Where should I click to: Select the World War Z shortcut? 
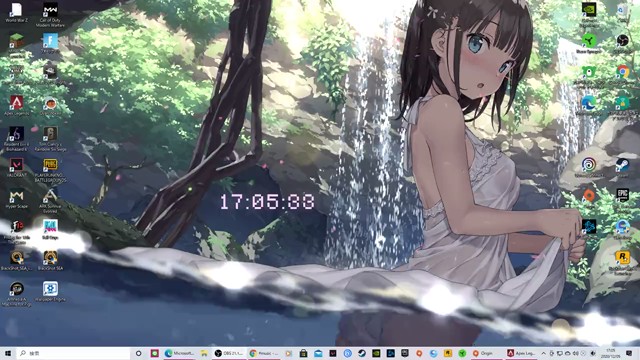click(x=17, y=12)
